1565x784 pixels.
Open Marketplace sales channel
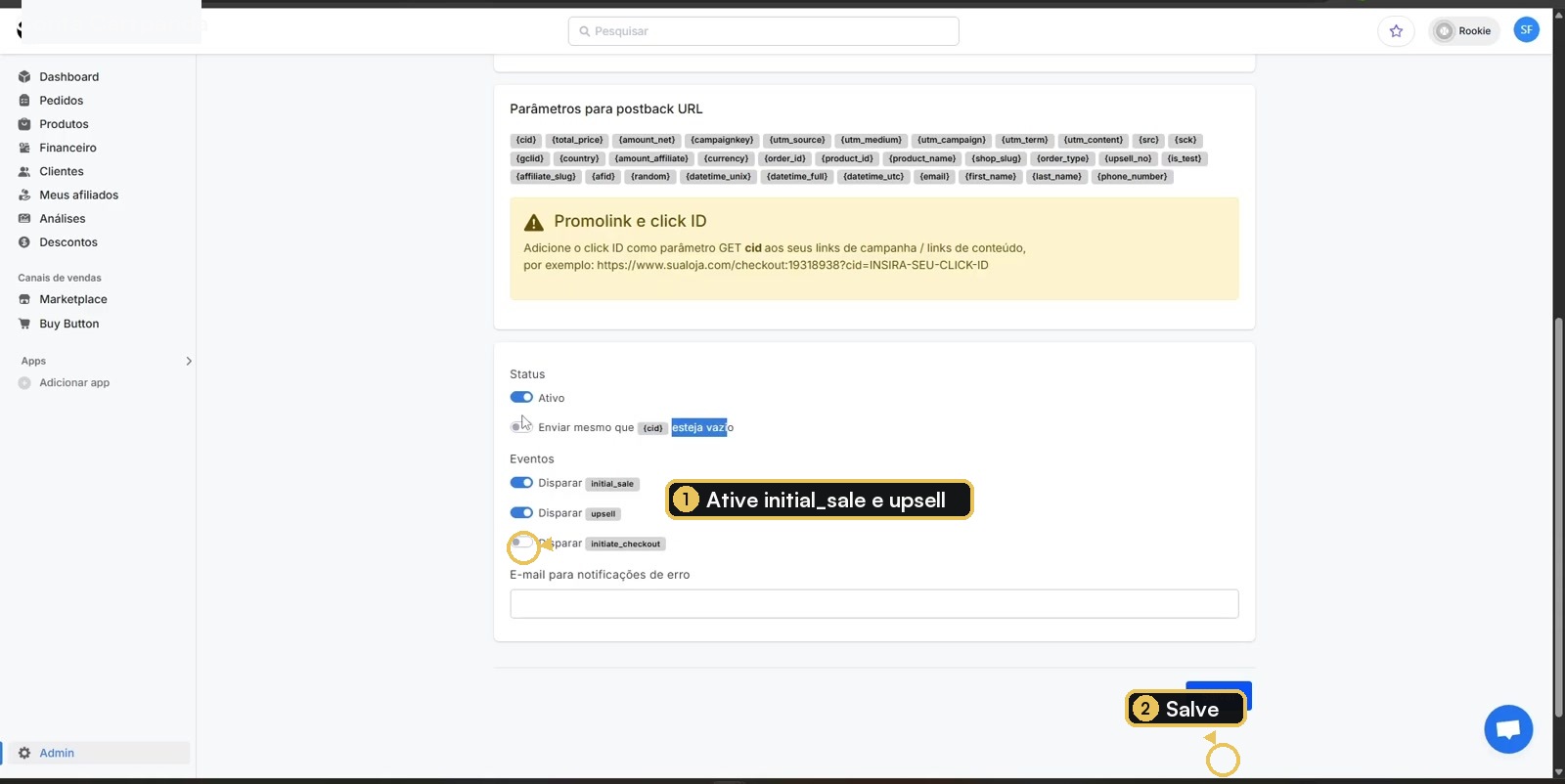pyautogui.click(x=73, y=299)
